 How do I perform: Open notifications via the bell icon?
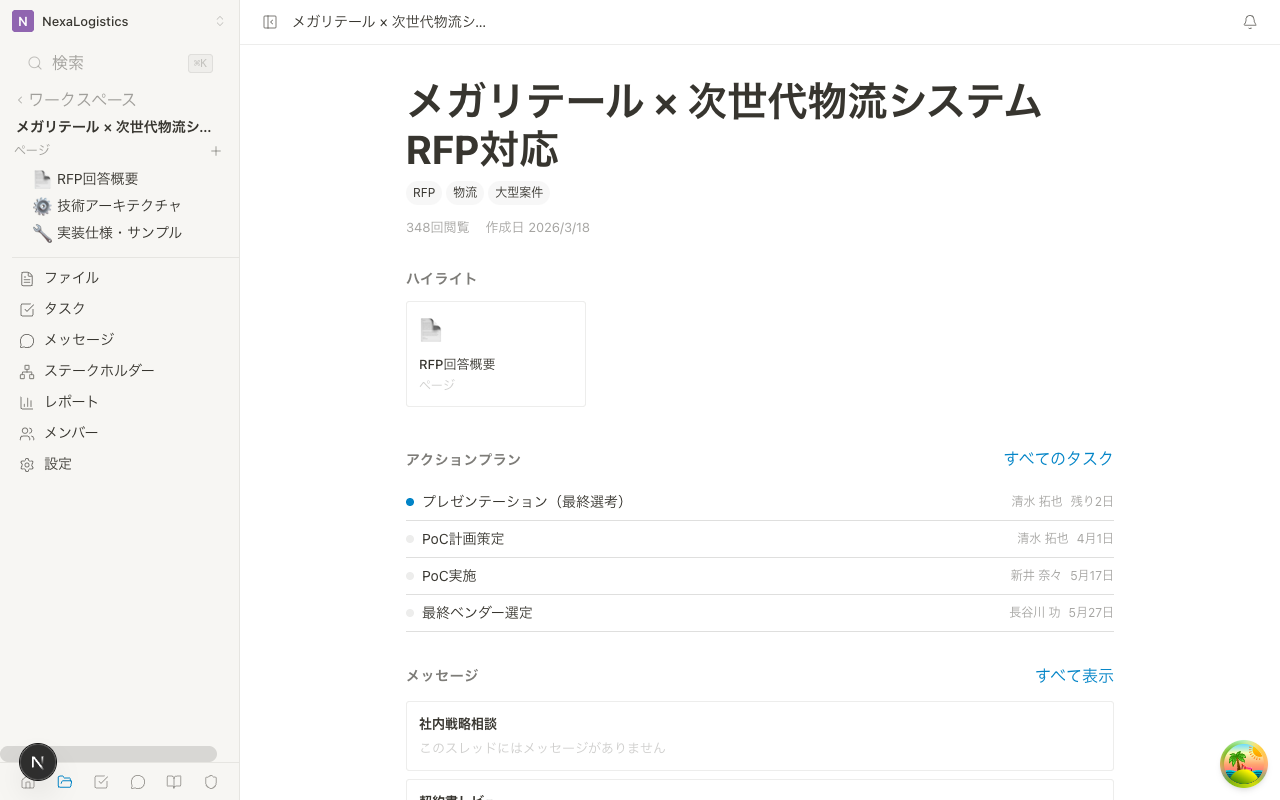click(x=1249, y=21)
